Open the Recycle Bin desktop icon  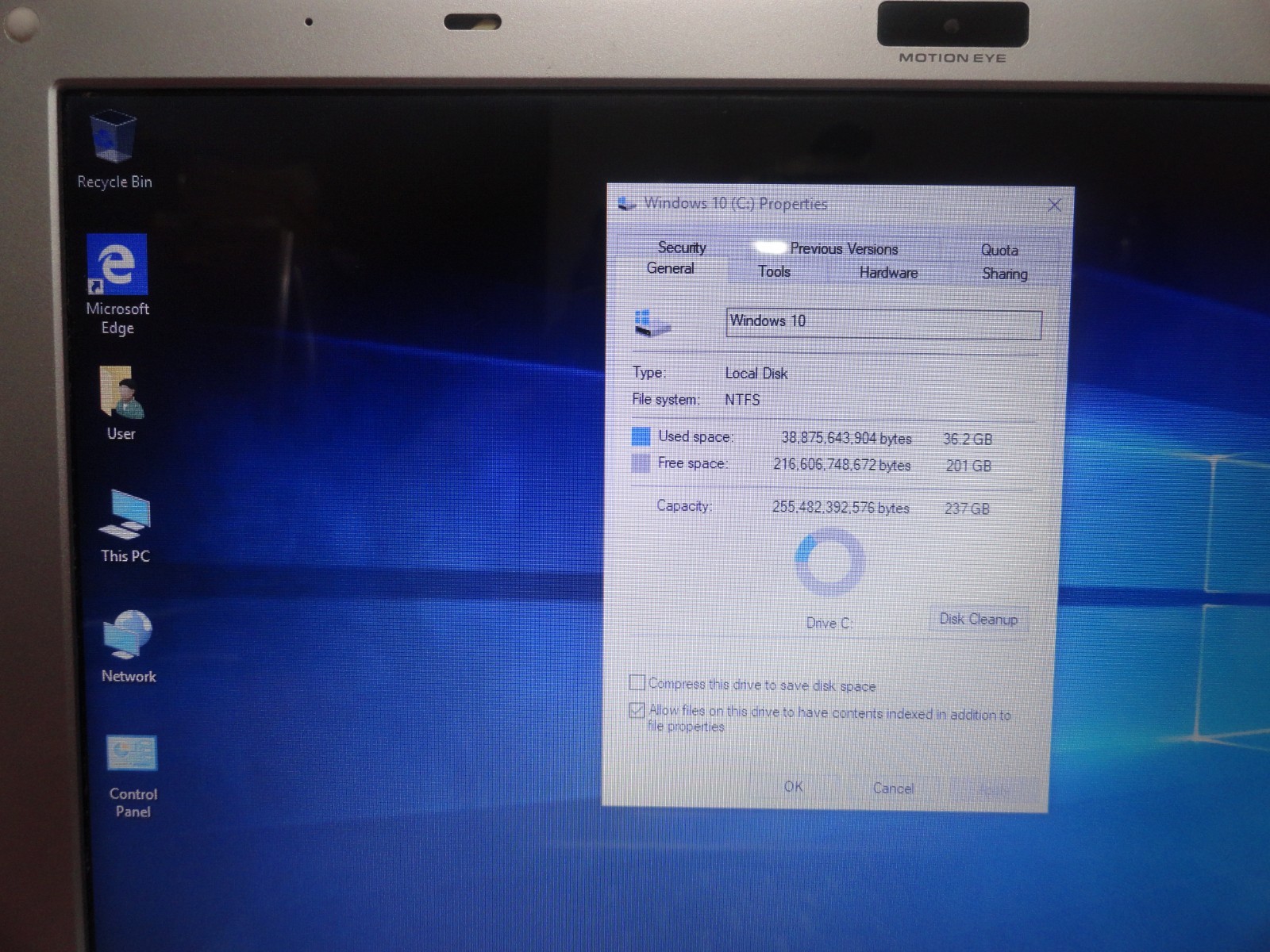tap(114, 151)
